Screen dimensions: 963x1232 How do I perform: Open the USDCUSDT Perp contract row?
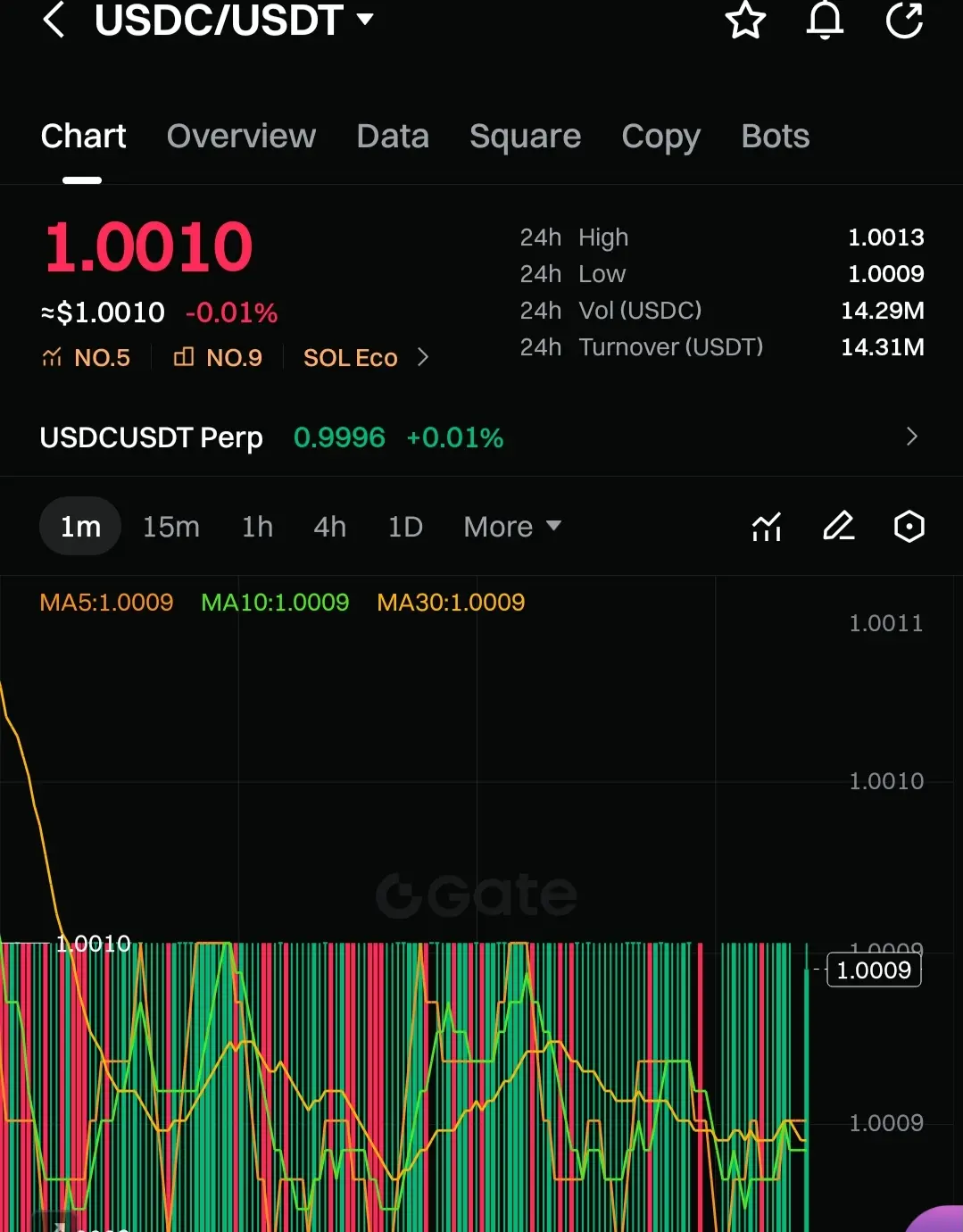tap(481, 437)
